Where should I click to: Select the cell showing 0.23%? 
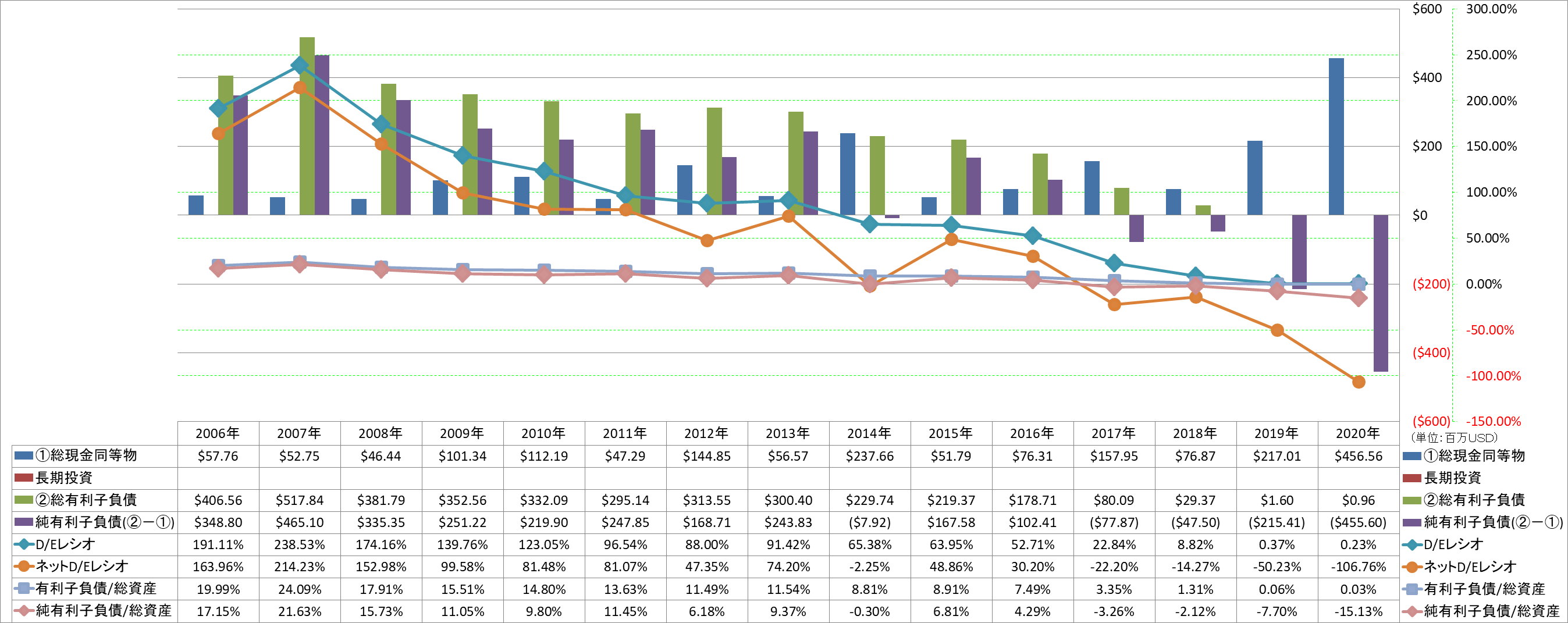click(x=1358, y=544)
